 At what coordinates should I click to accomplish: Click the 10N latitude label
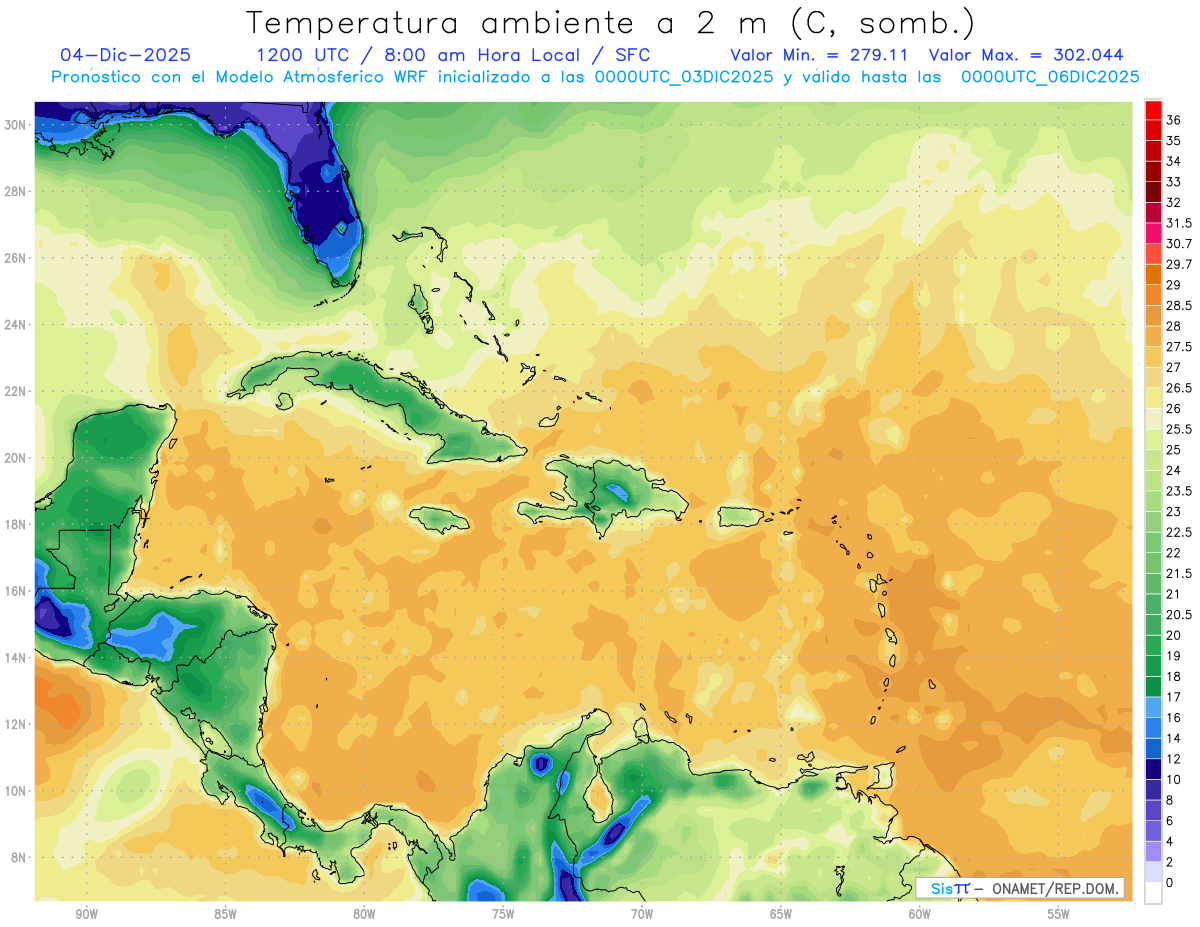[17, 791]
